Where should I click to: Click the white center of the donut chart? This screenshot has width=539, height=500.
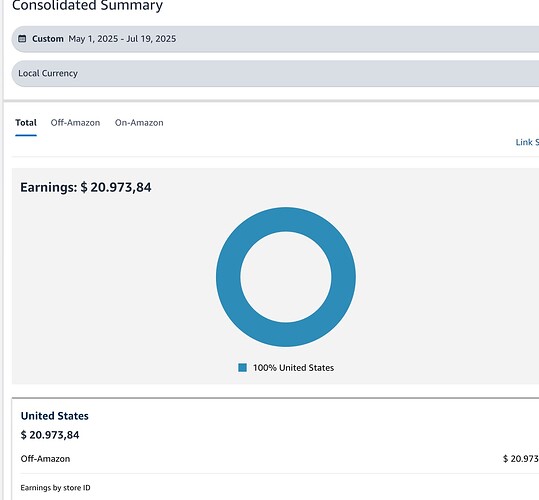(x=286, y=277)
